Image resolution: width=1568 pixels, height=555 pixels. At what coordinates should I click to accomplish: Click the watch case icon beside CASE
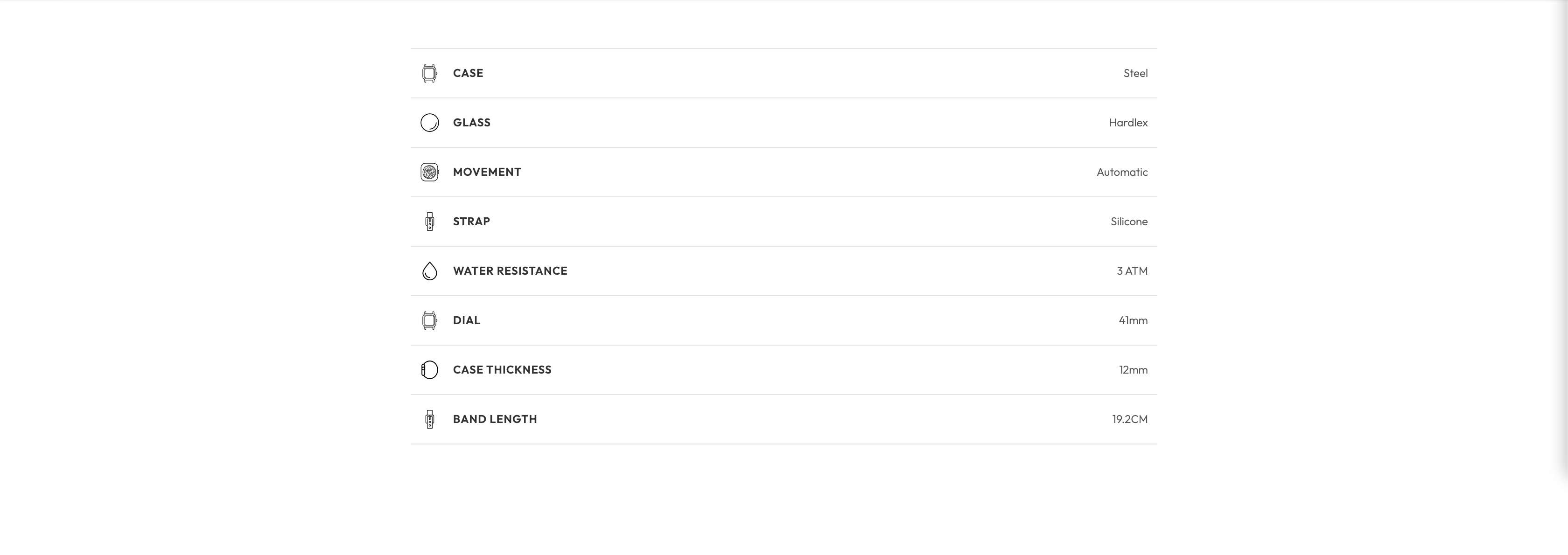coord(429,73)
